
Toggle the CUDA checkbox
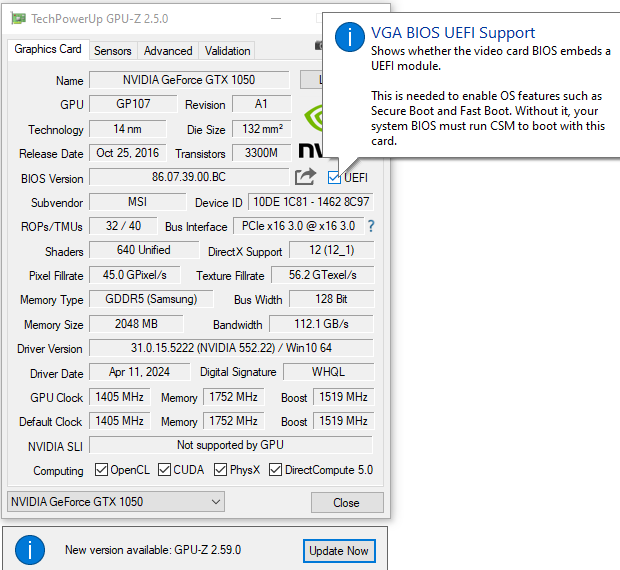(x=164, y=470)
